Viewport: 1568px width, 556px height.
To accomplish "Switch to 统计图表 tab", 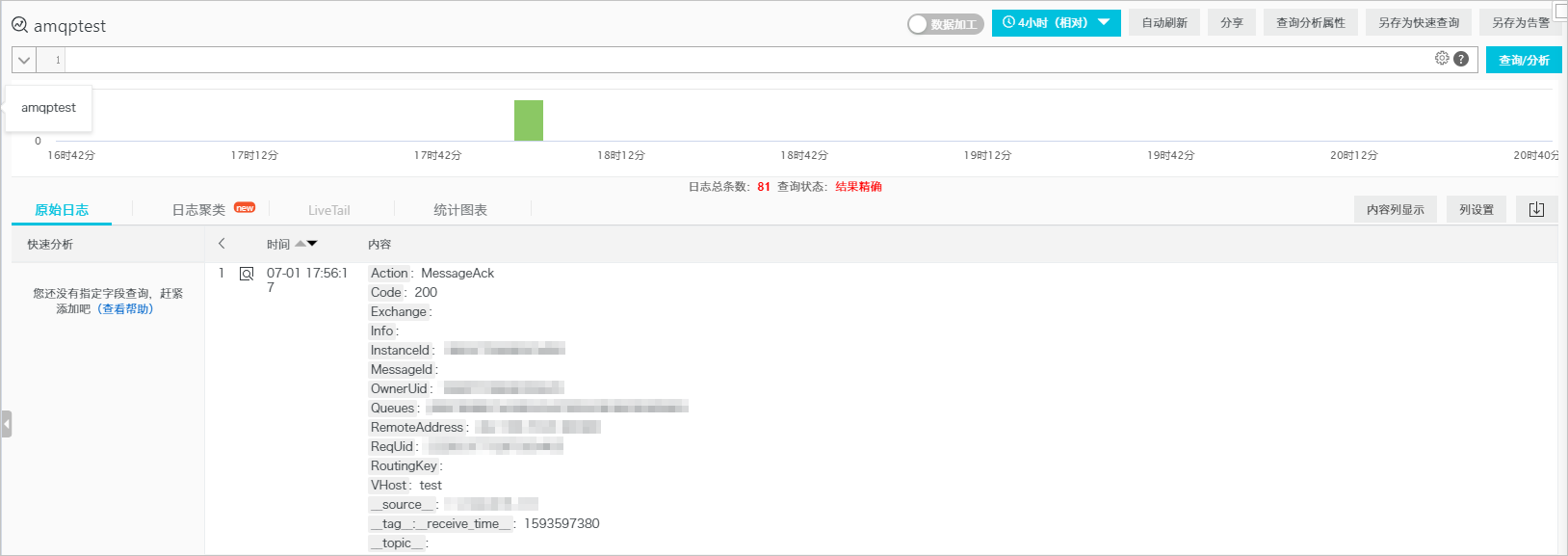I will pos(460,210).
